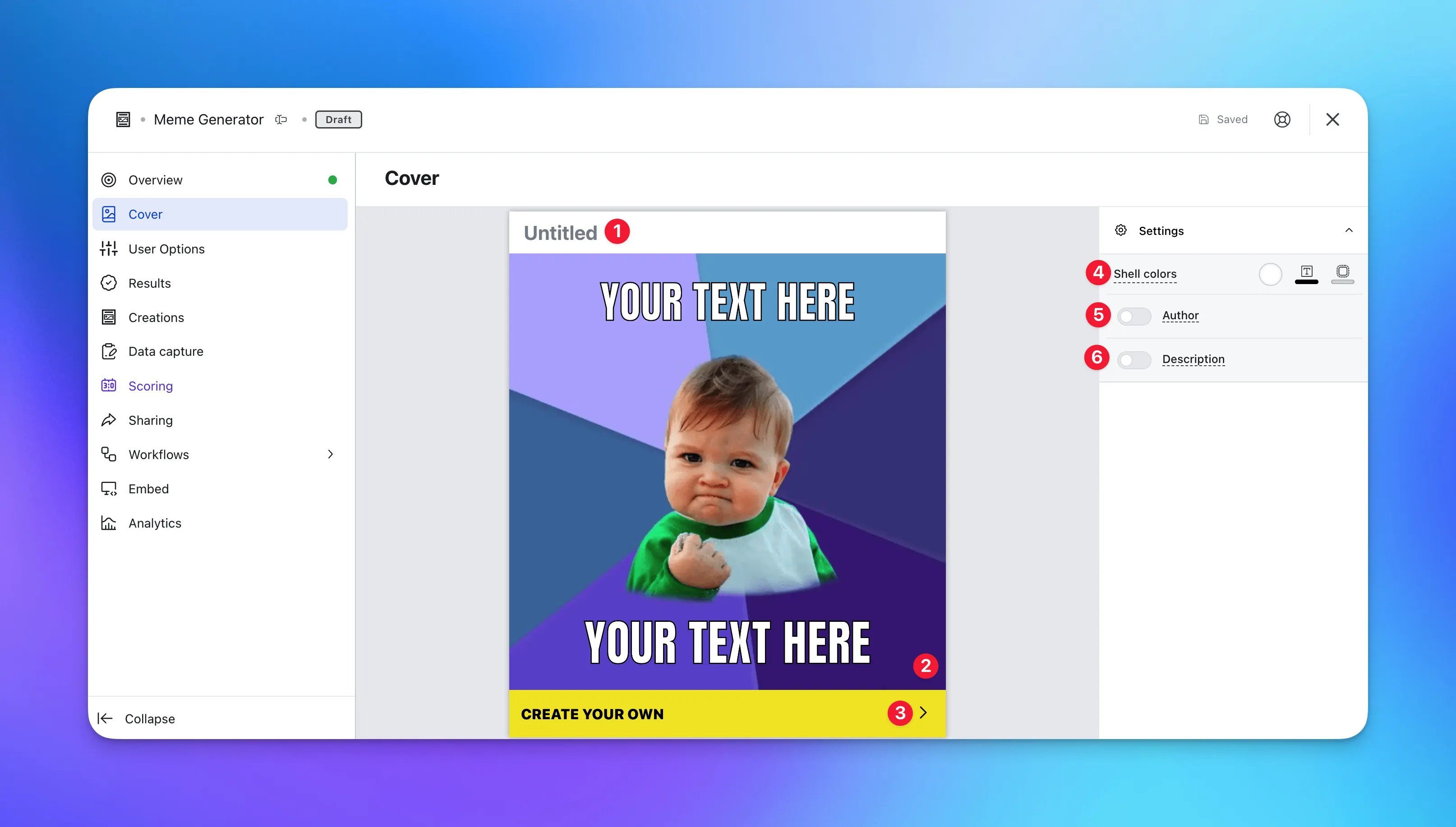Click the Scoring scoreboard icon

click(109, 386)
